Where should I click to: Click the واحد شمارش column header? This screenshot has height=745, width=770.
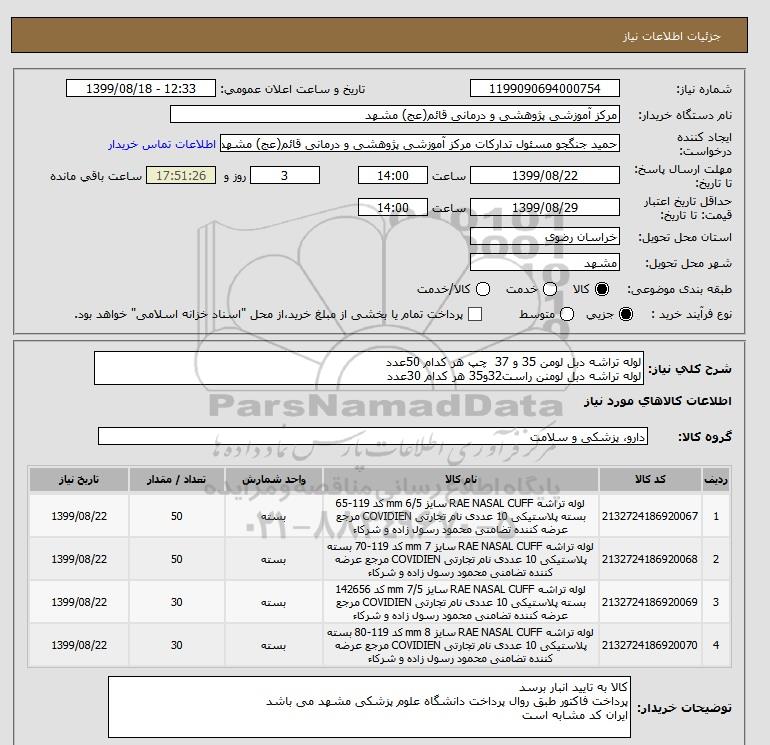(x=274, y=479)
